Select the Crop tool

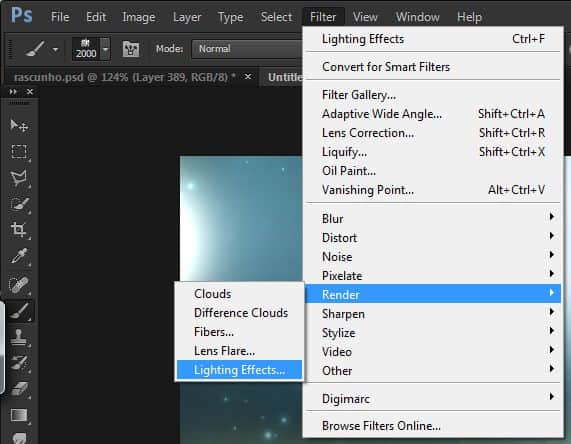(19, 230)
